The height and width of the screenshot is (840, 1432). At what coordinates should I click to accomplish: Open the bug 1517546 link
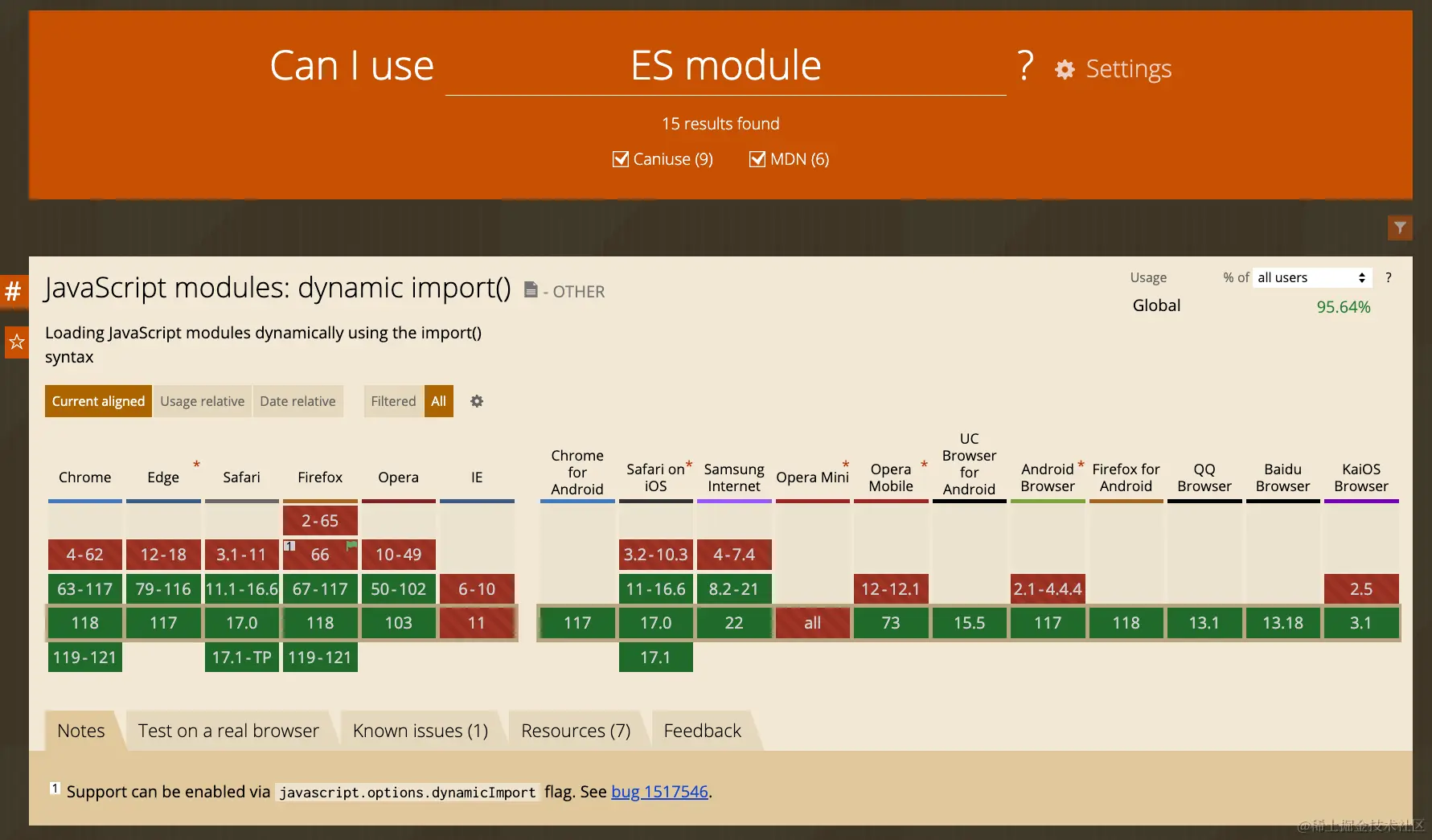coord(659,792)
